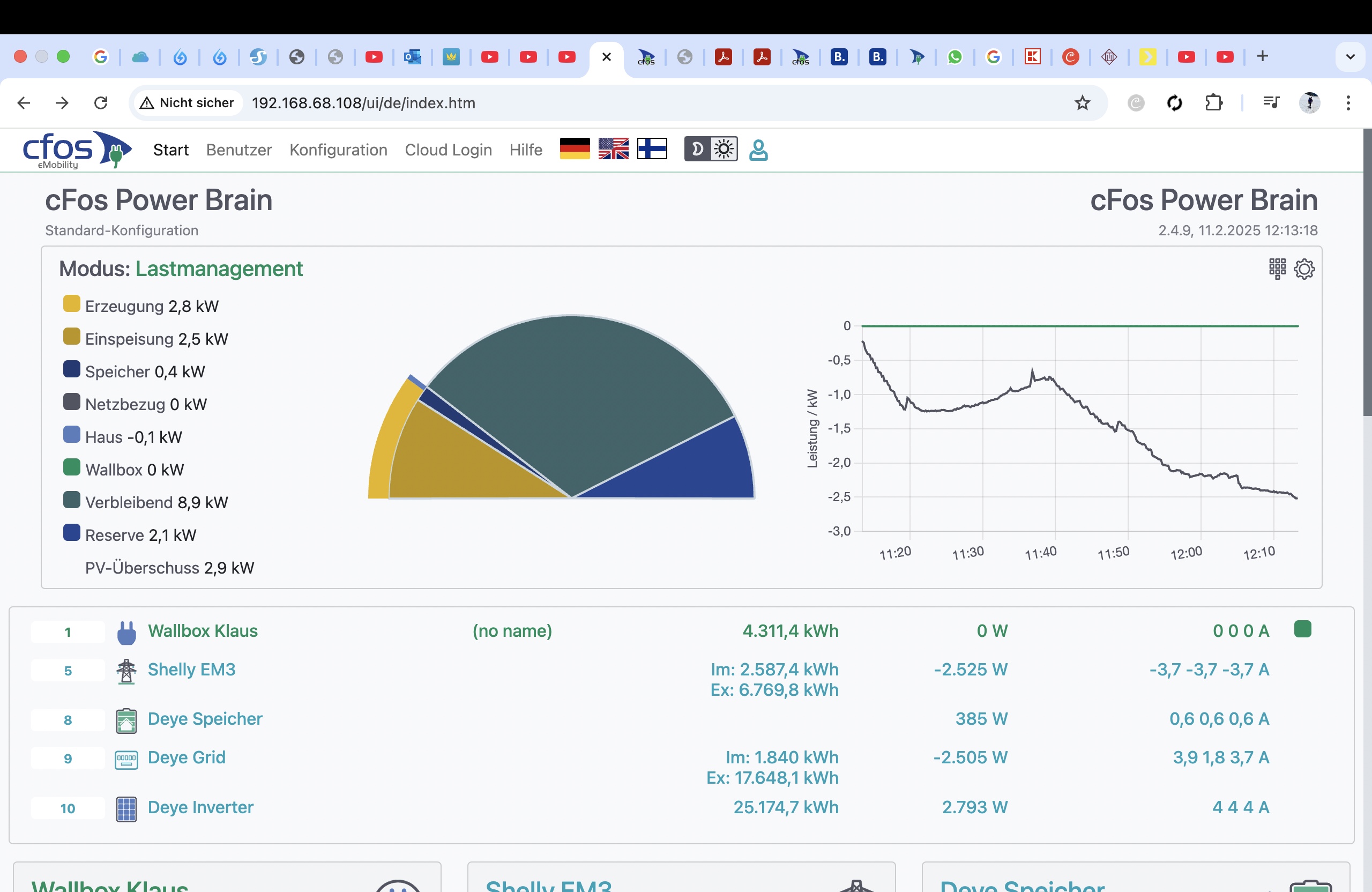Viewport: 1372px width, 892px height.
Task: Click the device number 5 field
Action: pyautogui.click(x=68, y=671)
